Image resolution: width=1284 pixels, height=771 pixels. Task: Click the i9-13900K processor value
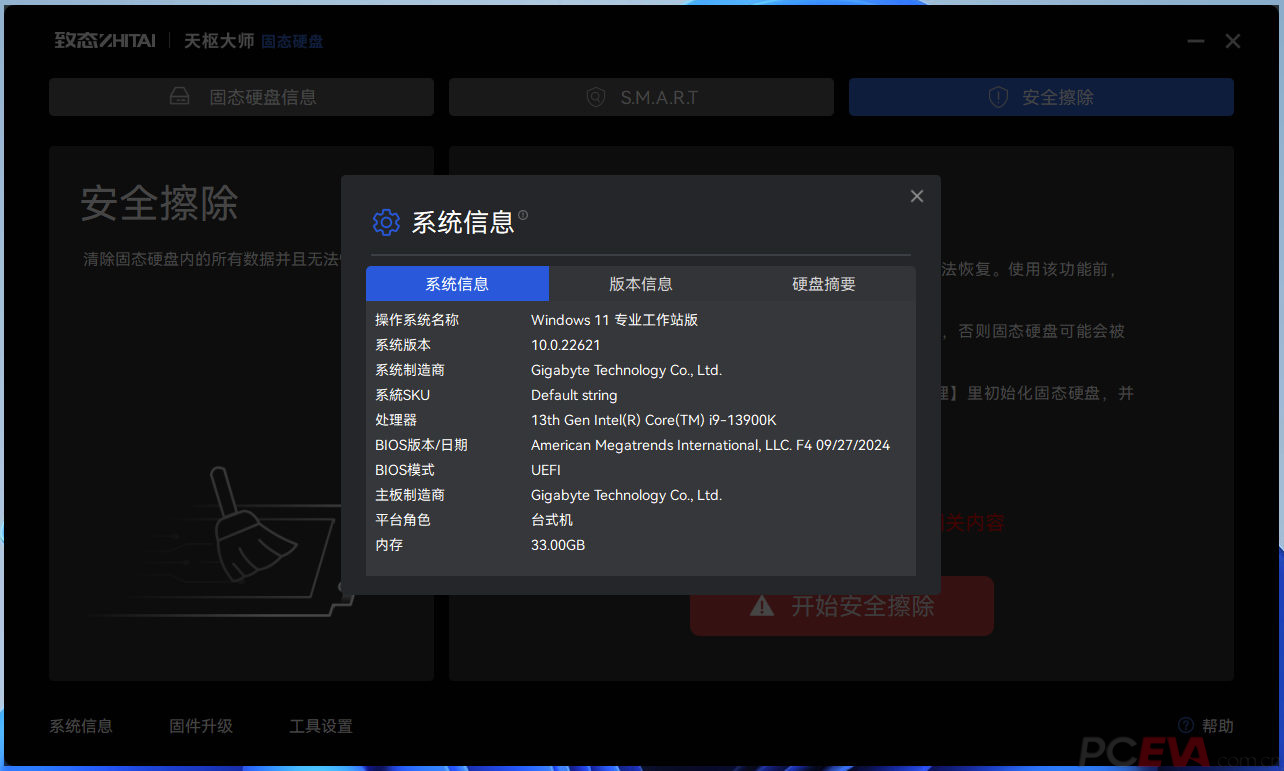653,420
